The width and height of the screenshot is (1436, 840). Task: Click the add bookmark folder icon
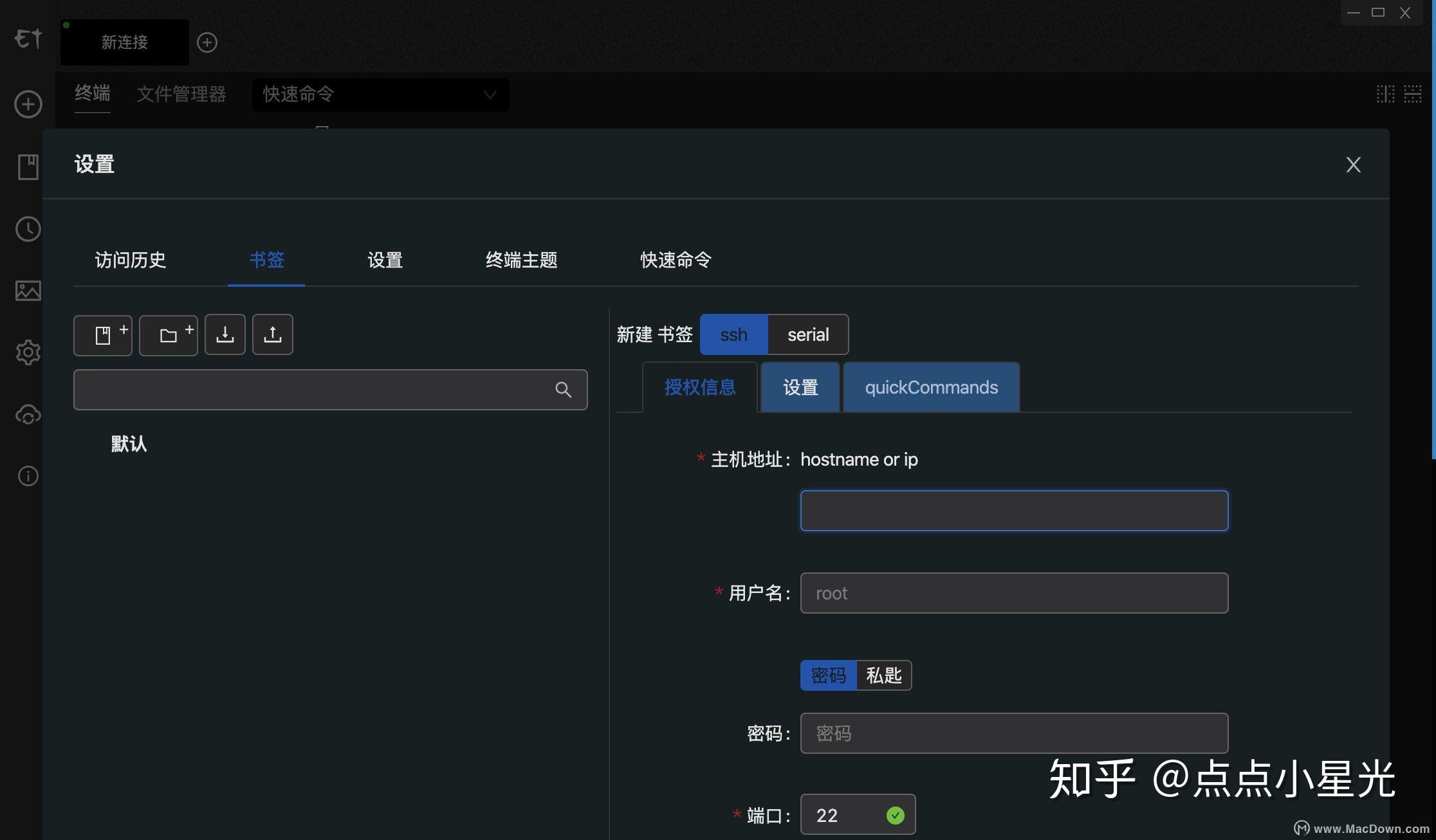coord(169,334)
